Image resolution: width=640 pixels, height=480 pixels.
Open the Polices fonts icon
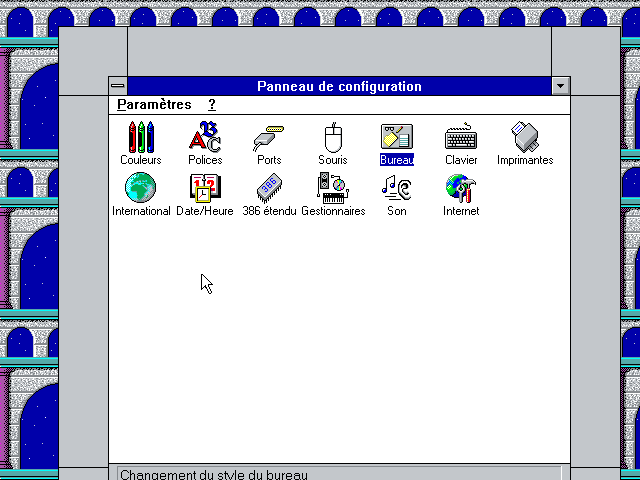click(205, 137)
